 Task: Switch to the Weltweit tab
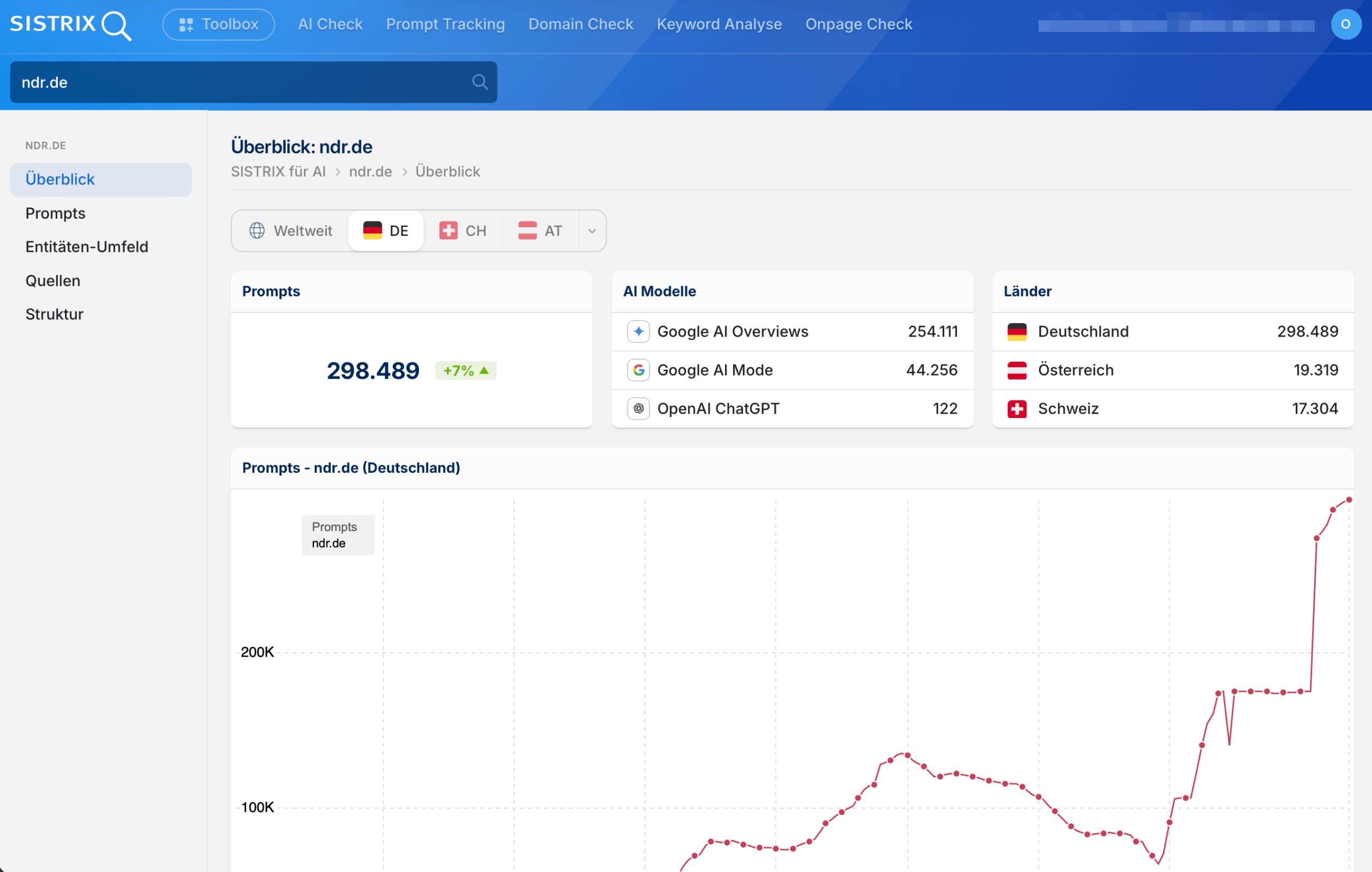point(290,231)
